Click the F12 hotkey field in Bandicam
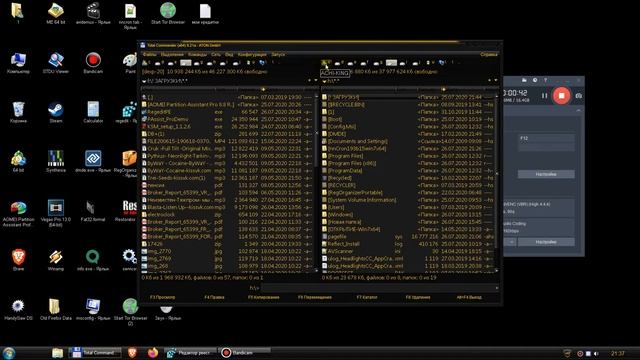The height and width of the screenshot is (360, 640). tap(546, 138)
